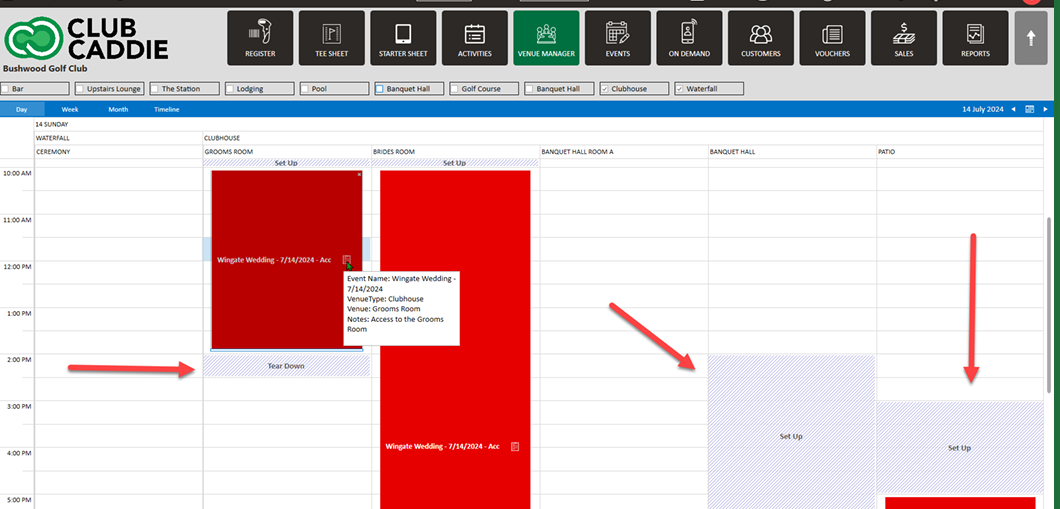Viewport: 1060px width, 509px height.
Task: Go to the previous day arrow
Action: coord(1013,109)
